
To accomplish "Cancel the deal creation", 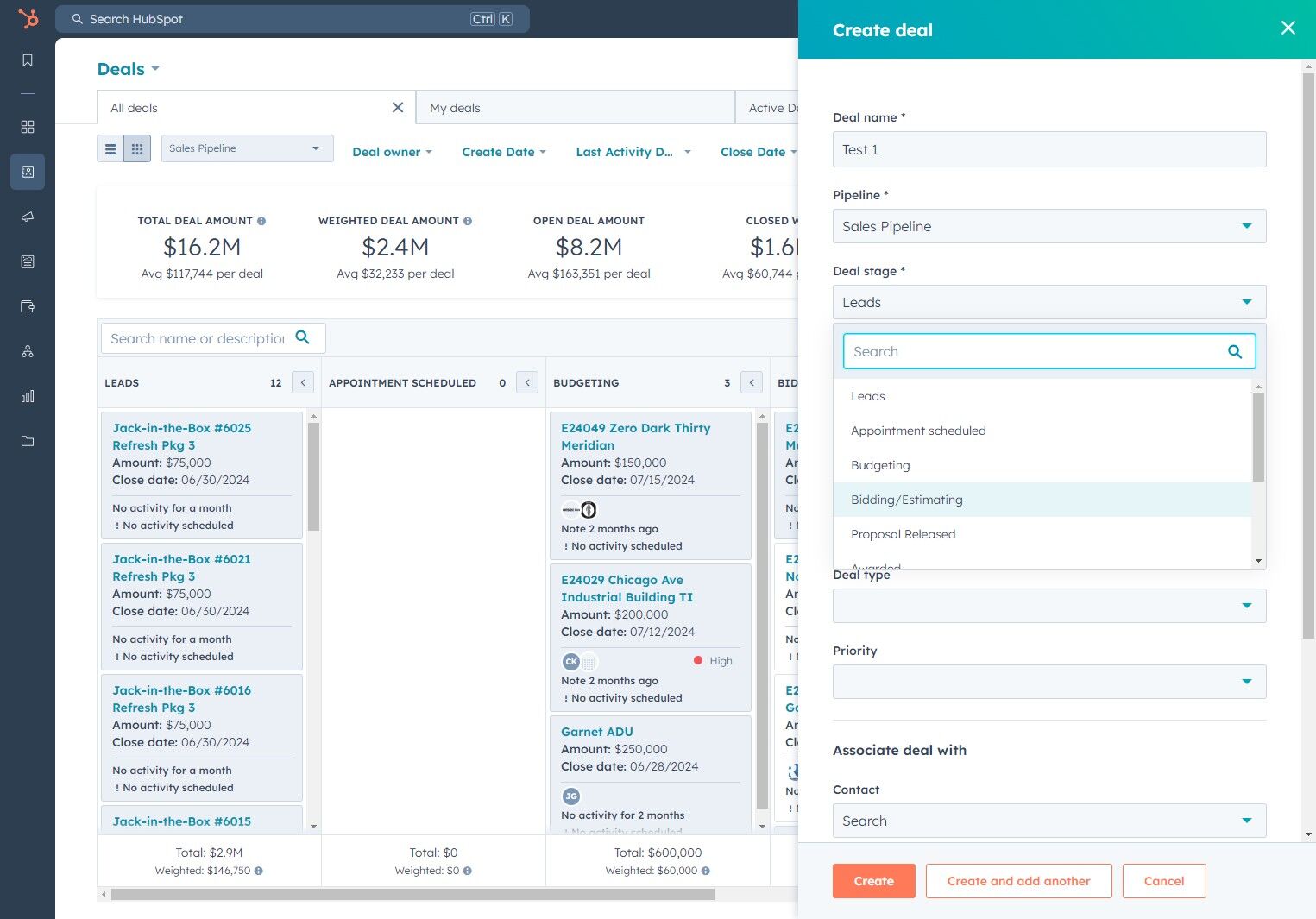I will pyautogui.click(x=1164, y=881).
